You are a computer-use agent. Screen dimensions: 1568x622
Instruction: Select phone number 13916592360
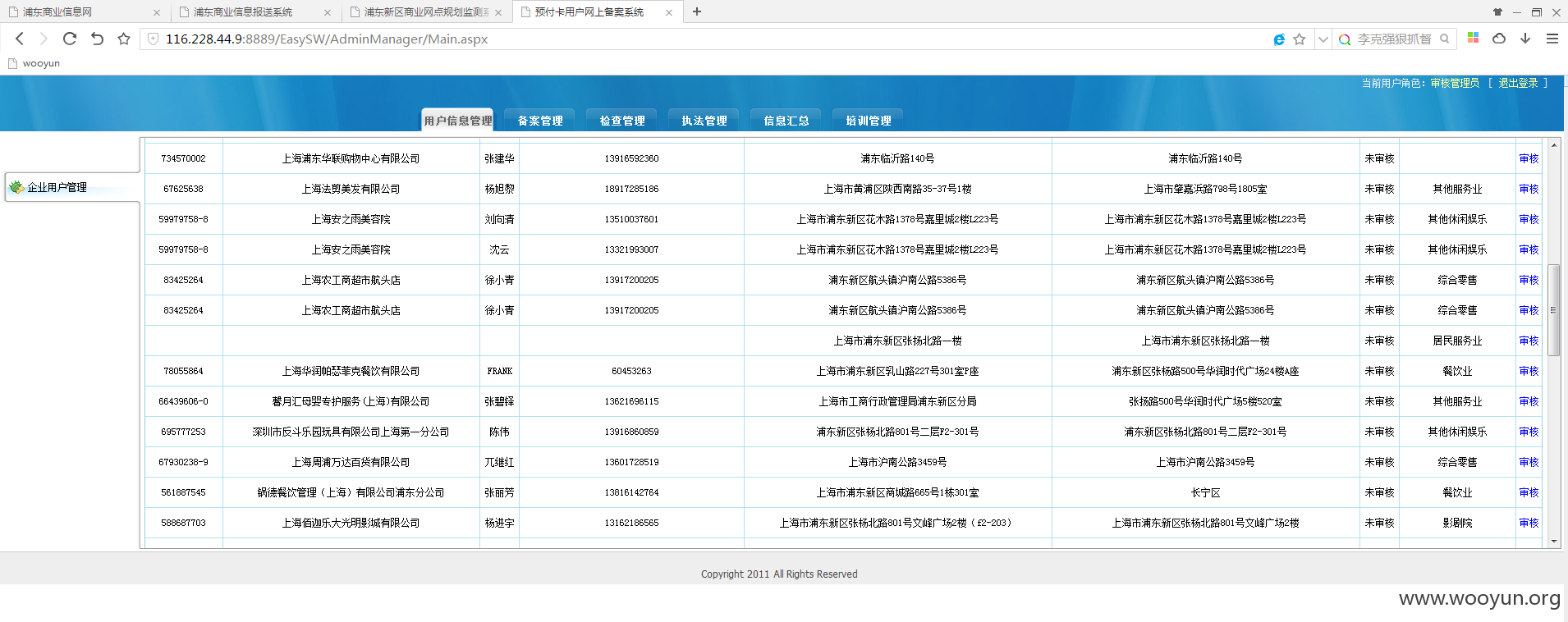(631, 158)
